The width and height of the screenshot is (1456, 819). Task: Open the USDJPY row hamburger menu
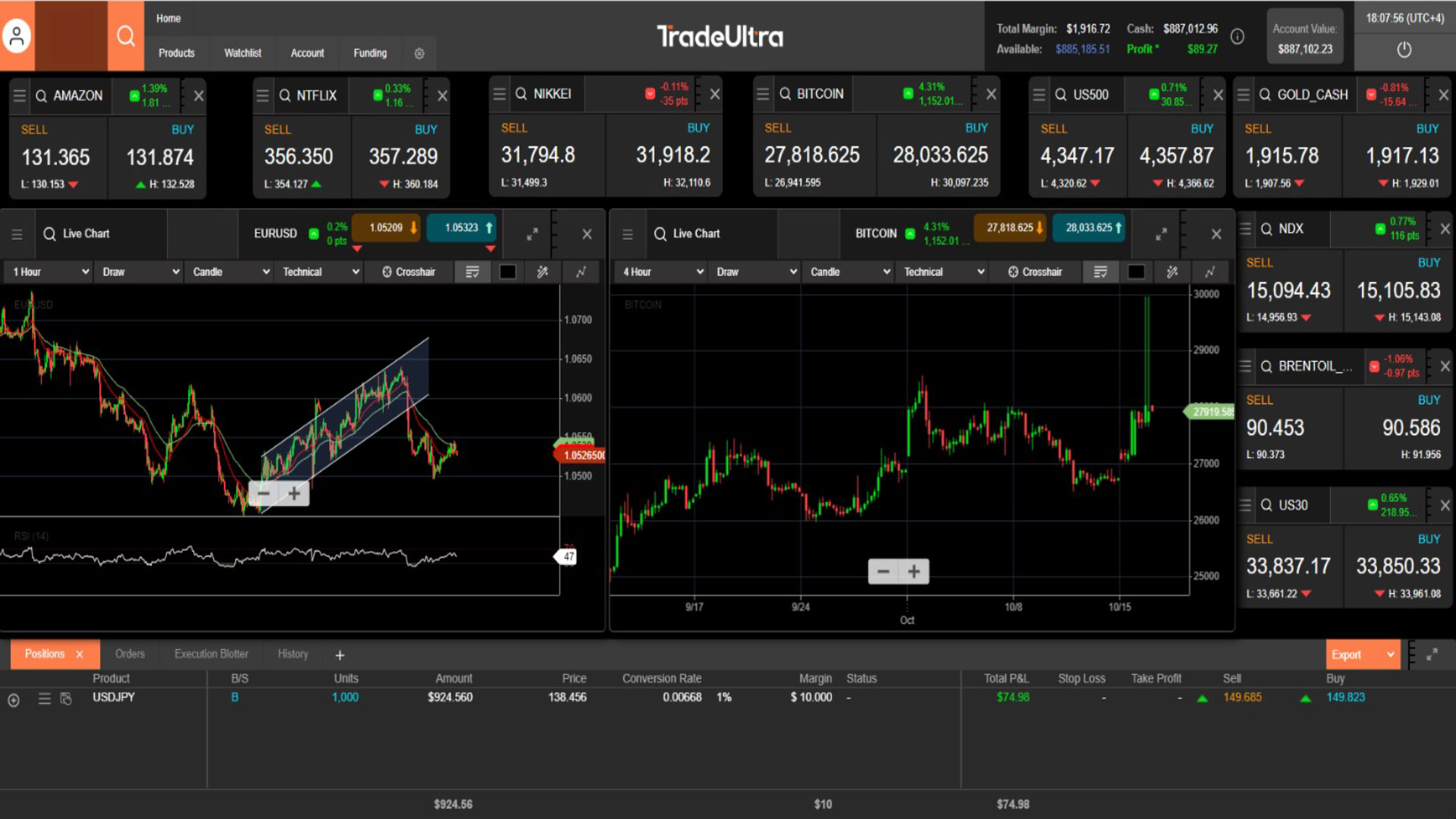tap(45, 698)
